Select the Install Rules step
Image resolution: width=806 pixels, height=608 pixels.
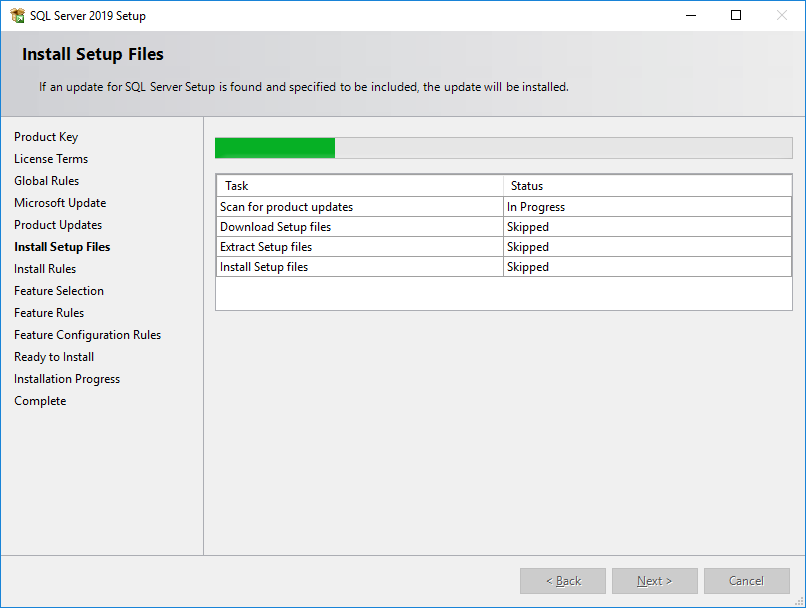click(x=45, y=269)
